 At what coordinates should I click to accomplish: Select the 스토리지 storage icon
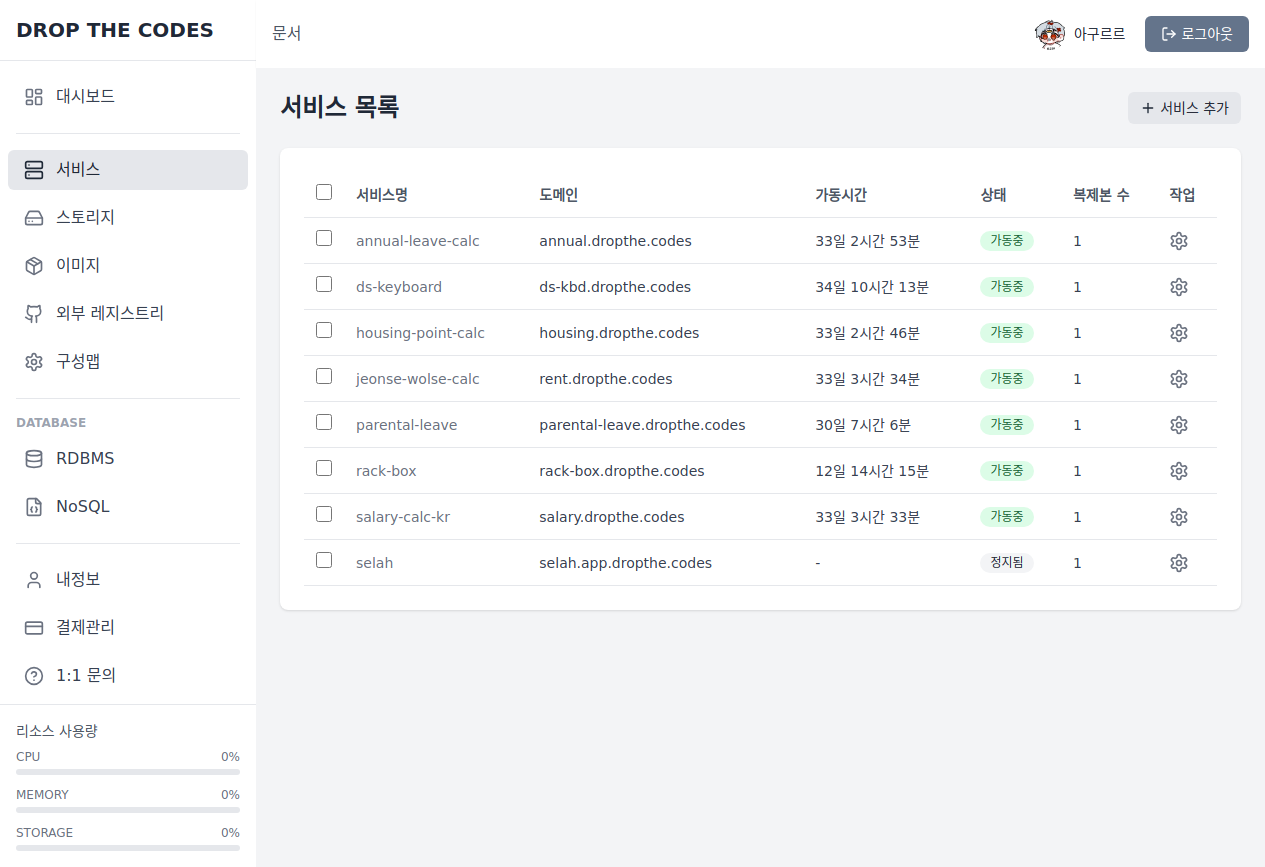(x=33, y=217)
